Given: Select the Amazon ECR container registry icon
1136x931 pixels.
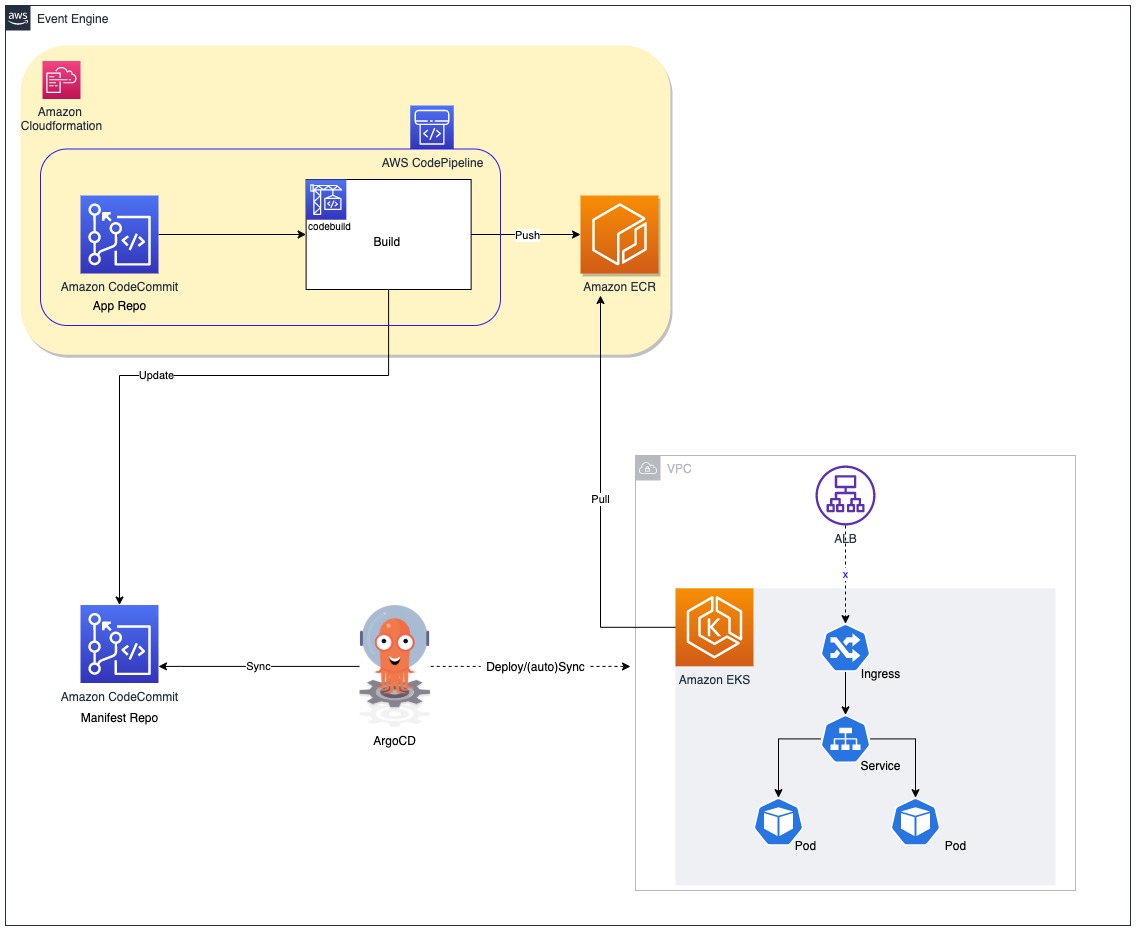Looking at the screenshot, I should 619,236.
